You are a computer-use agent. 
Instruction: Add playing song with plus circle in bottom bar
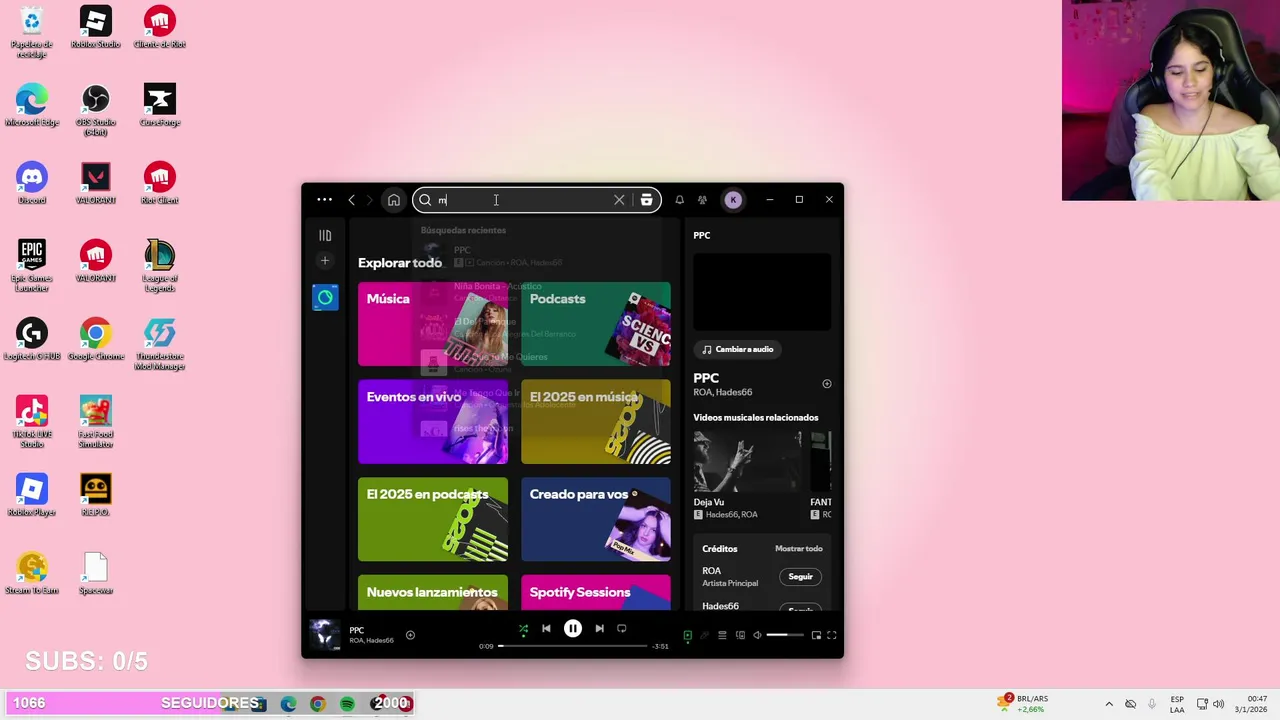point(410,635)
